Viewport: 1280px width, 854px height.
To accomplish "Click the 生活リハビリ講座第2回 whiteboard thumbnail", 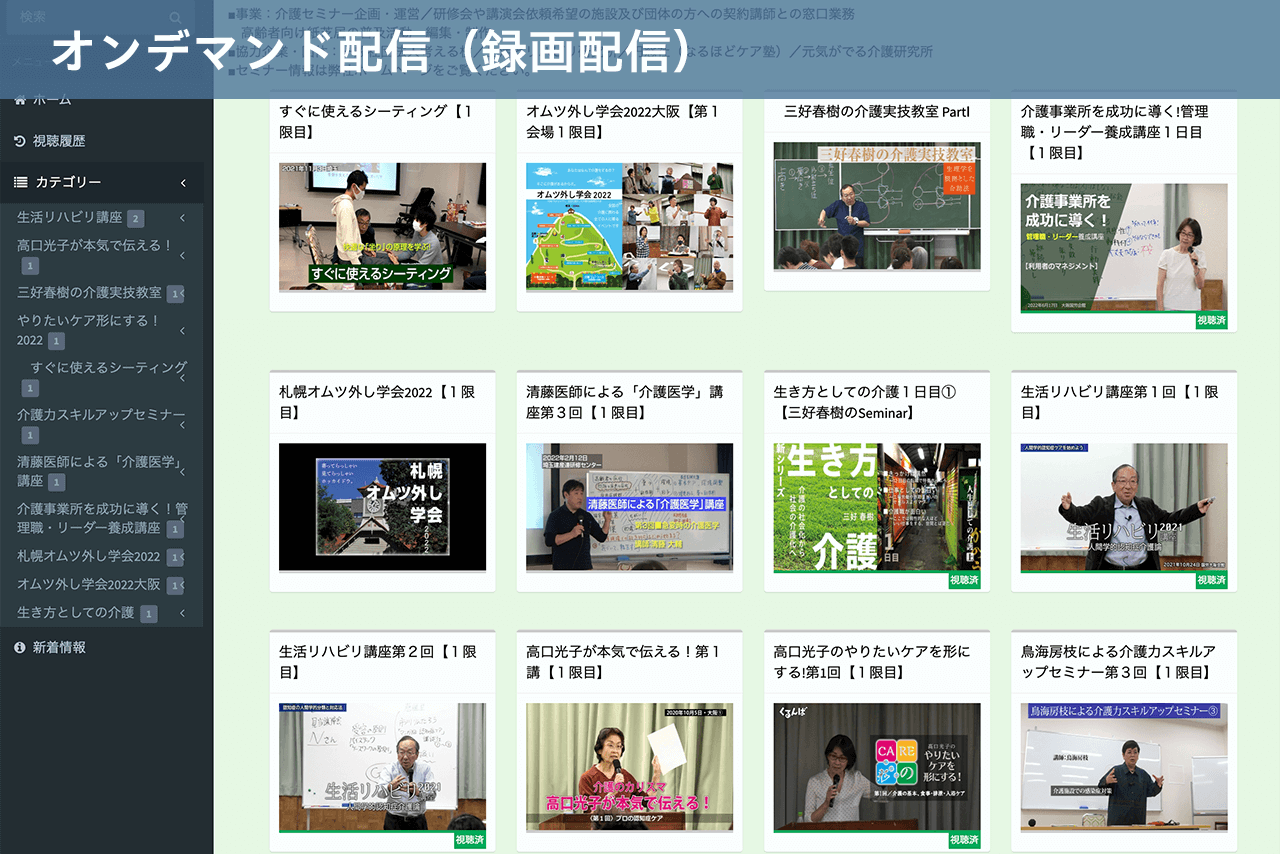I will pos(382,767).
